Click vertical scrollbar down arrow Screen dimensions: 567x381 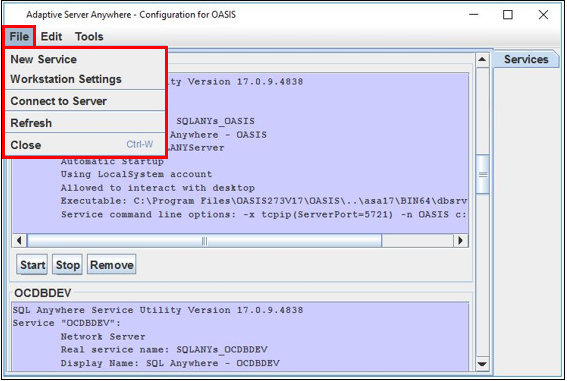point(482,364)
